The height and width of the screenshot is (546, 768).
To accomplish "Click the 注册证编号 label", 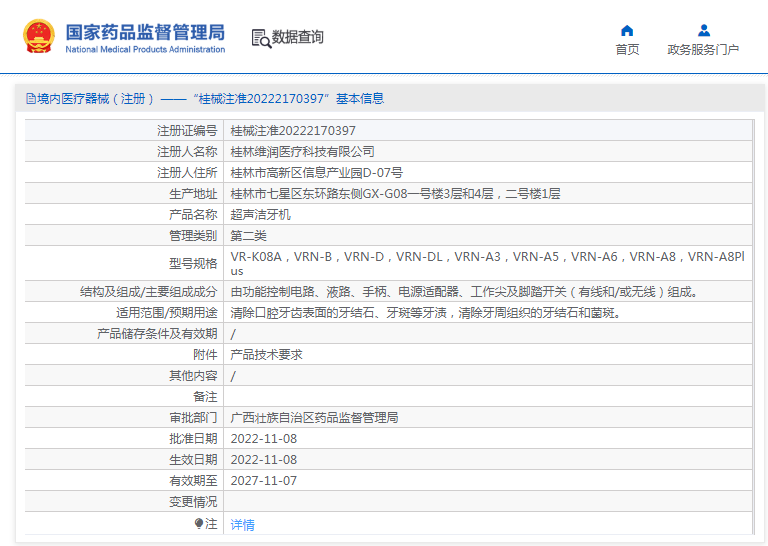I will click(x=187, y=131).
